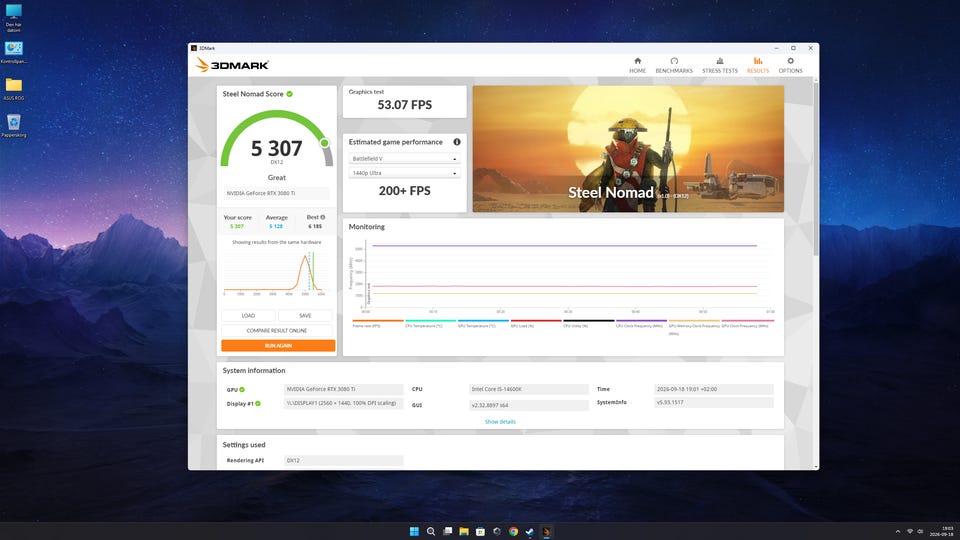This screenshot has height=540, width=960.
Task: Open File Explorer from the taskbar
Action: tap(464, 531)
